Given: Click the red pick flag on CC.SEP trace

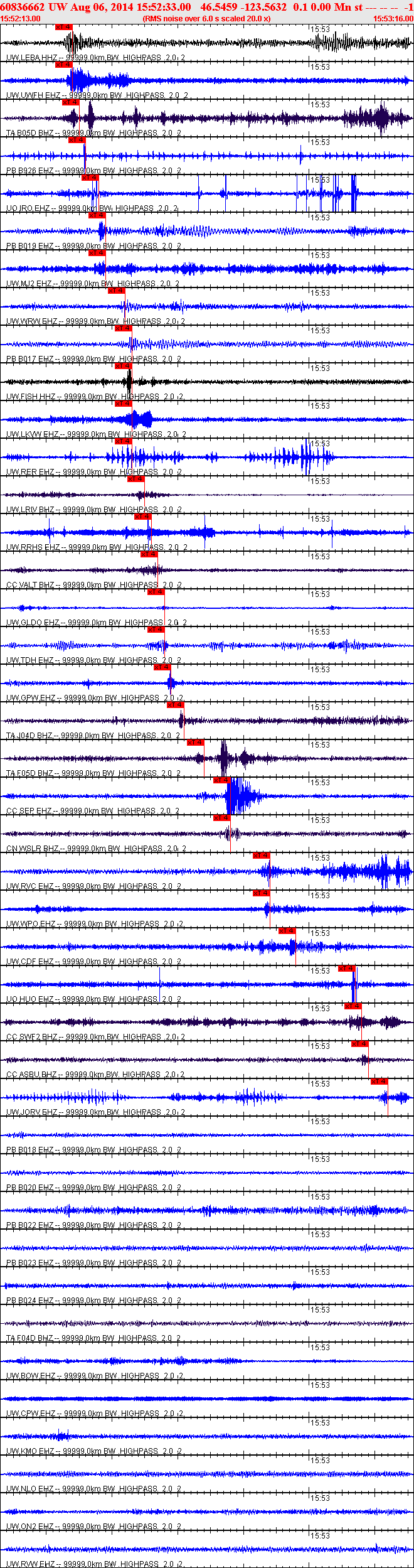Looking at the screenshot, I should coord(221,780).
